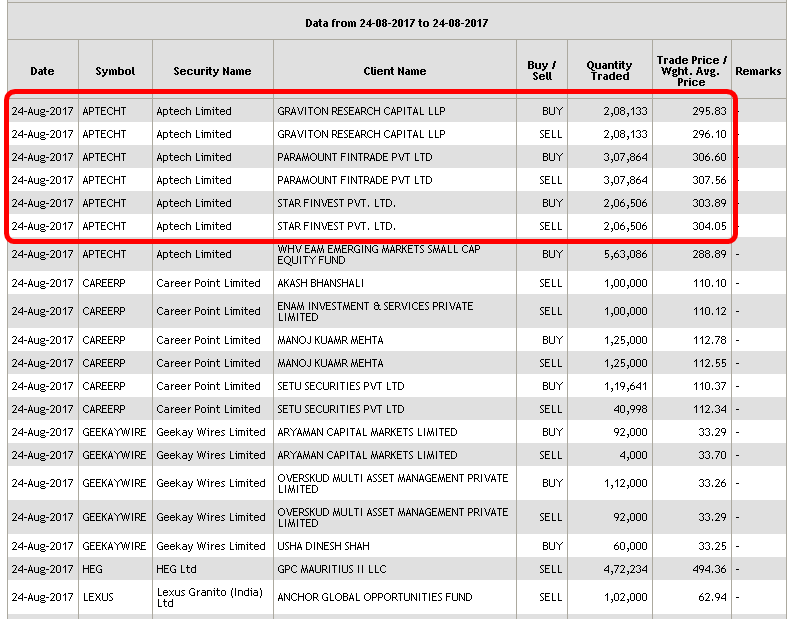Select Lexus Granito (India) Ltd security name
Image resolution: width=792 pixels, height=619 pixels.
pos(210,597)
